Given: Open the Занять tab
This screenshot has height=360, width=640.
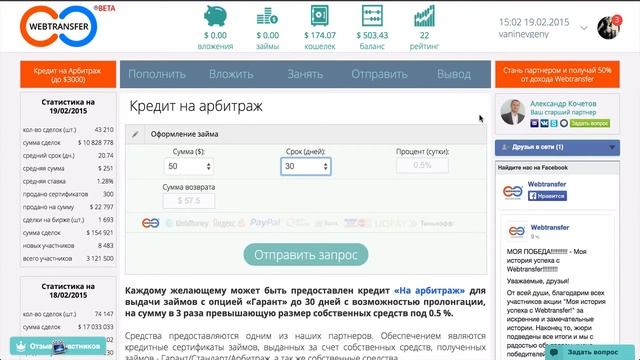Looking at the screenshot, I should (305, 74).
